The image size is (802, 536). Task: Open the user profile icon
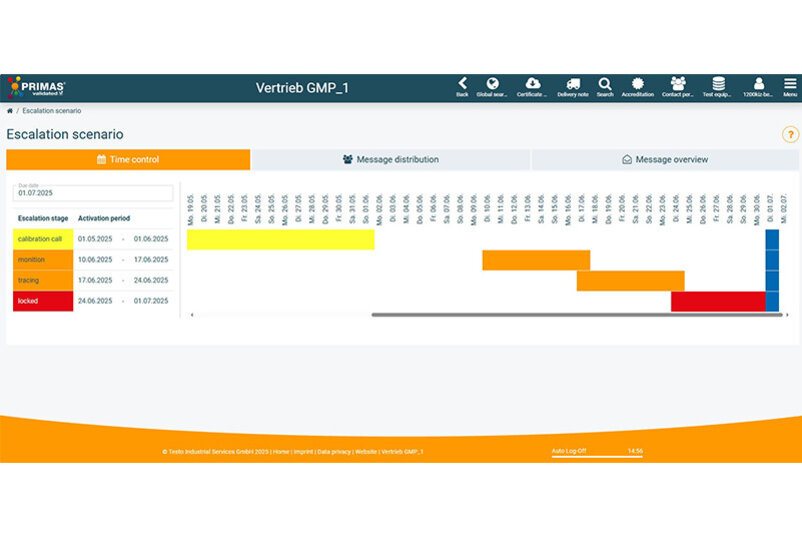tap(759, 84)
